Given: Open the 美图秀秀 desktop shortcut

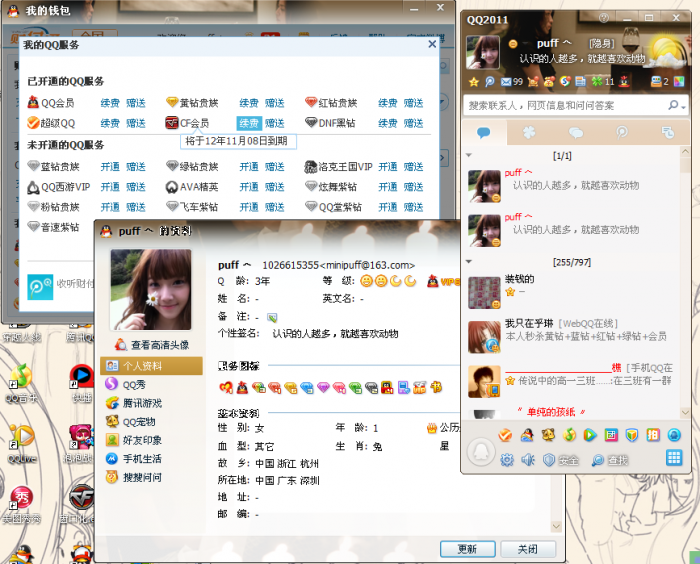Looking at the screenshot, I should 21,506.
